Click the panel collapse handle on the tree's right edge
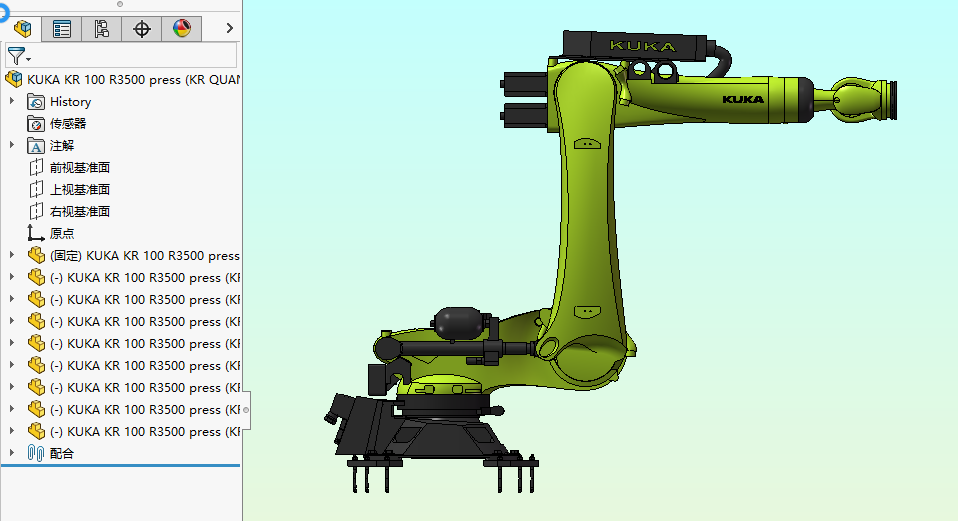 tap(246, 410)
